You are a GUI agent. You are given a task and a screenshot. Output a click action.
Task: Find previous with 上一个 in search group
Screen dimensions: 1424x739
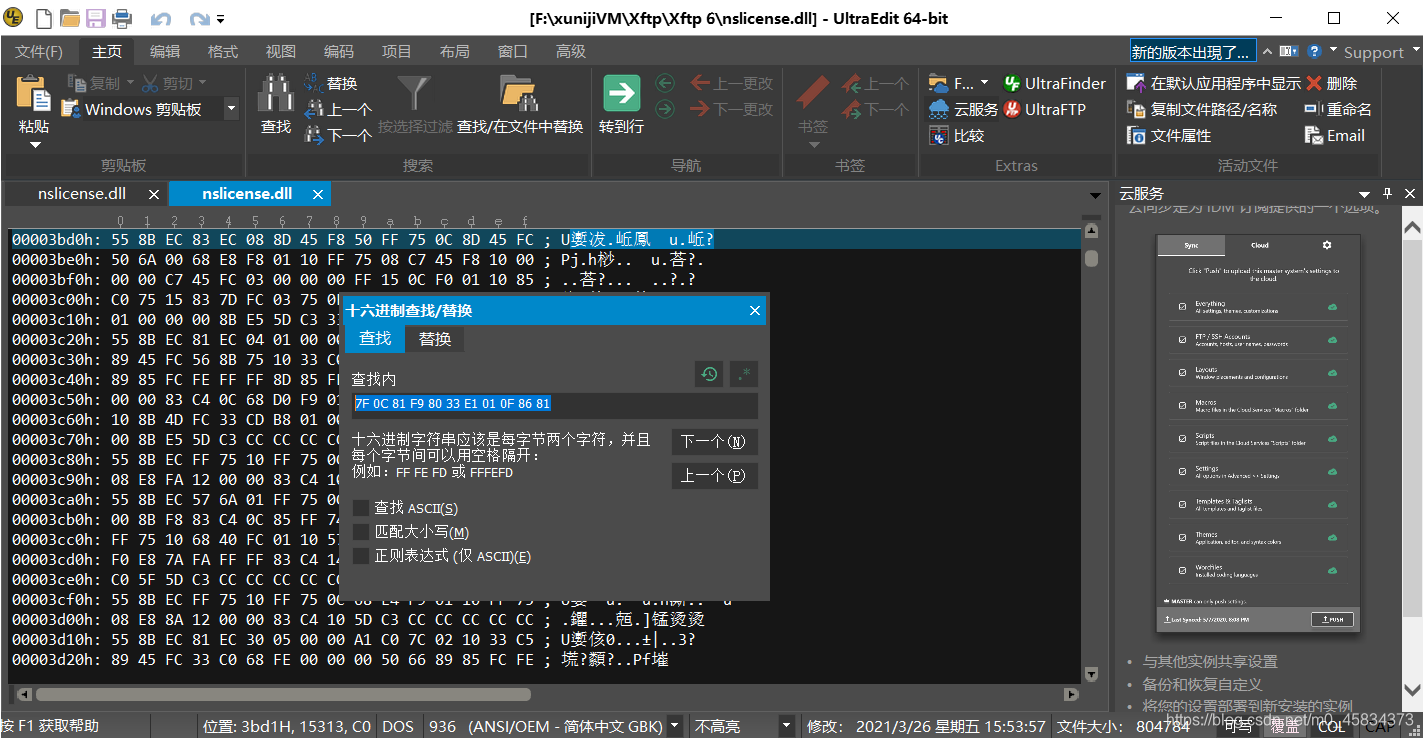pos(338,109)
